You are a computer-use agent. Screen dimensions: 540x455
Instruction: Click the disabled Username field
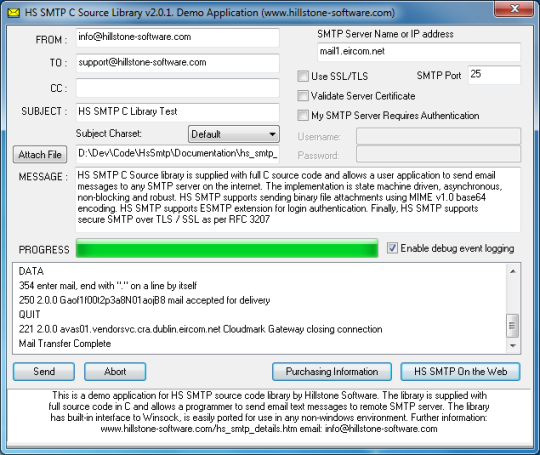(438, 136)
